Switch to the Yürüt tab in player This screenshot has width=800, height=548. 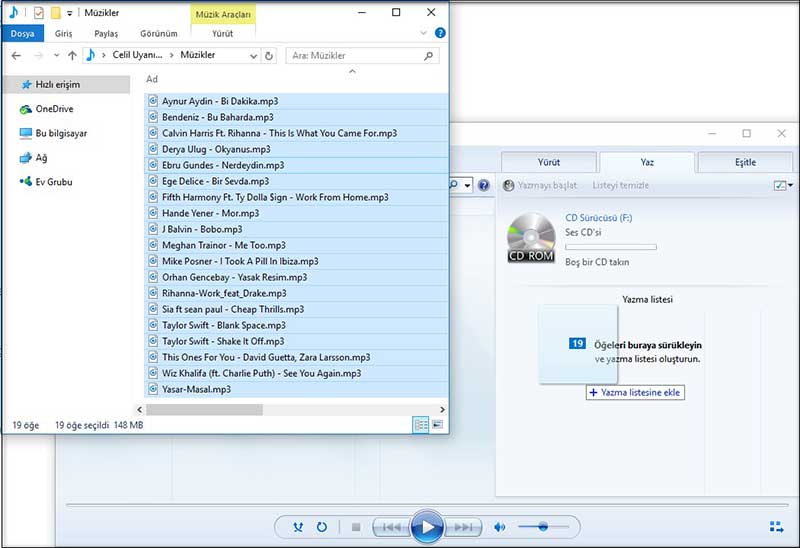tap(549, 162)
